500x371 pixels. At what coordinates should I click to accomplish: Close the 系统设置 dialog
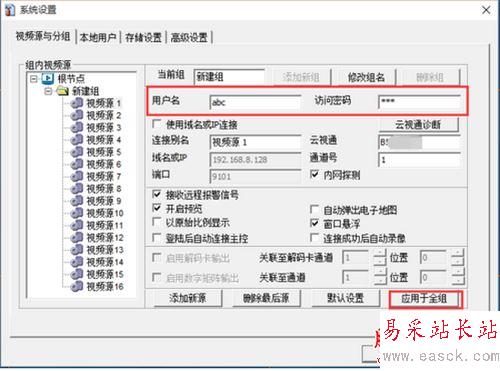(486, 10)
